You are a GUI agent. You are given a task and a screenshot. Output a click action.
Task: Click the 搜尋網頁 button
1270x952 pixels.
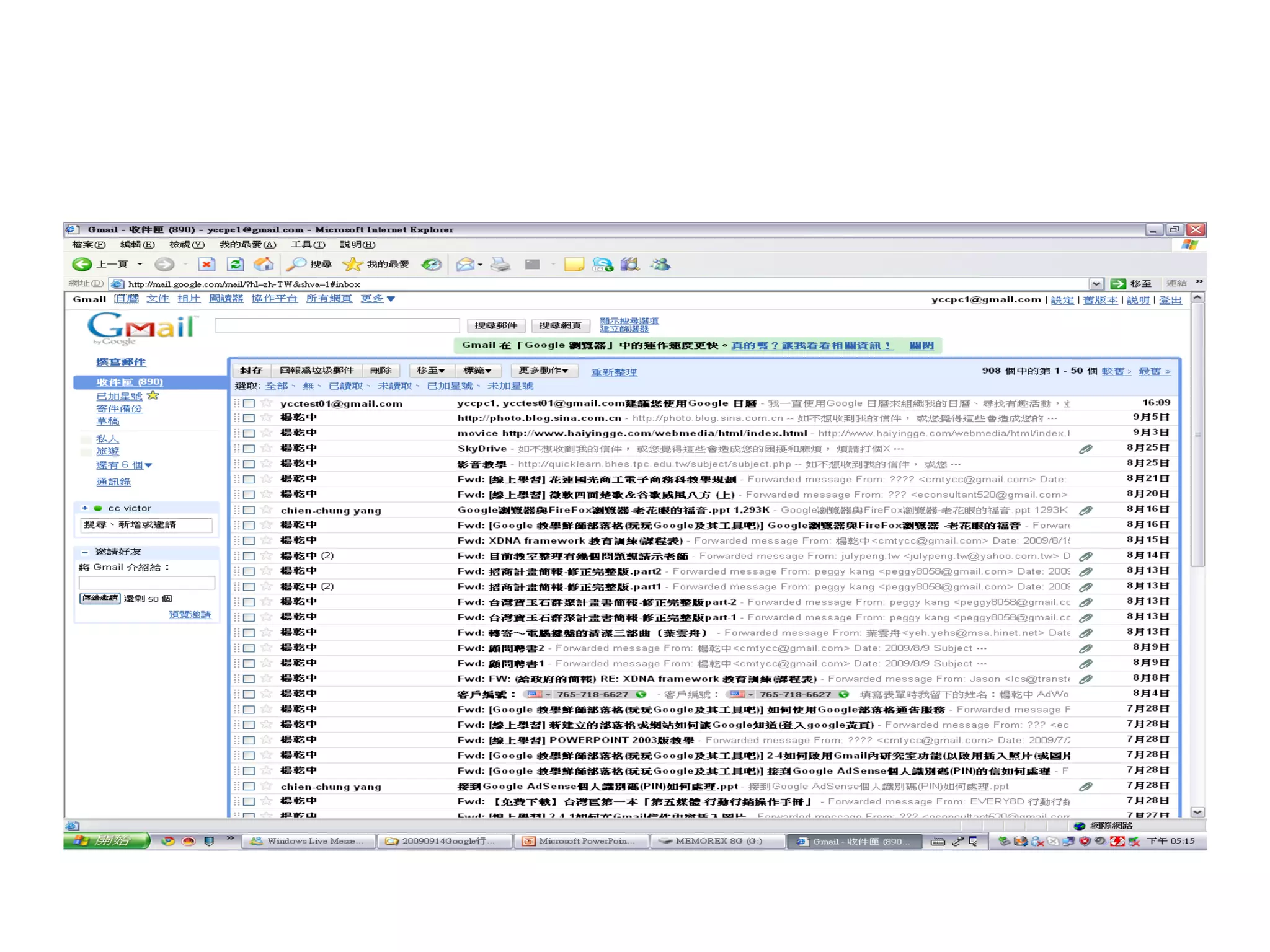(x=560, y=325)
